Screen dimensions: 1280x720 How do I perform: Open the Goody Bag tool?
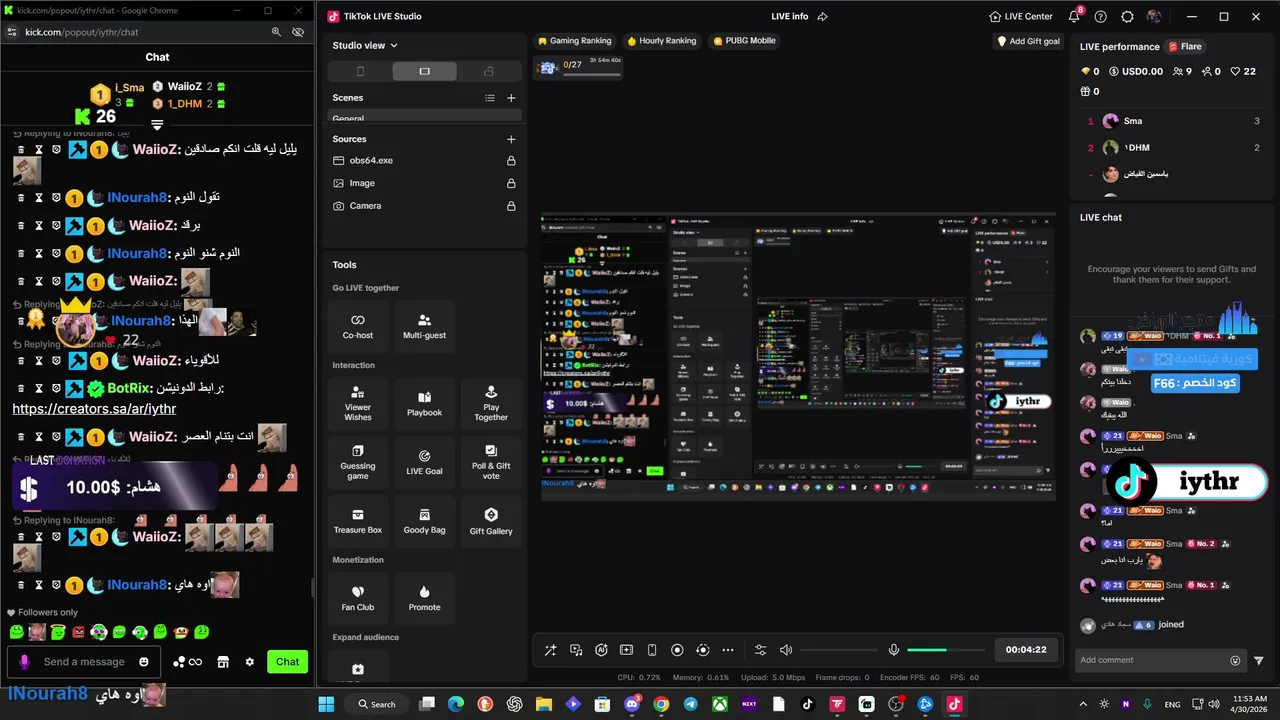pos(424,521)
